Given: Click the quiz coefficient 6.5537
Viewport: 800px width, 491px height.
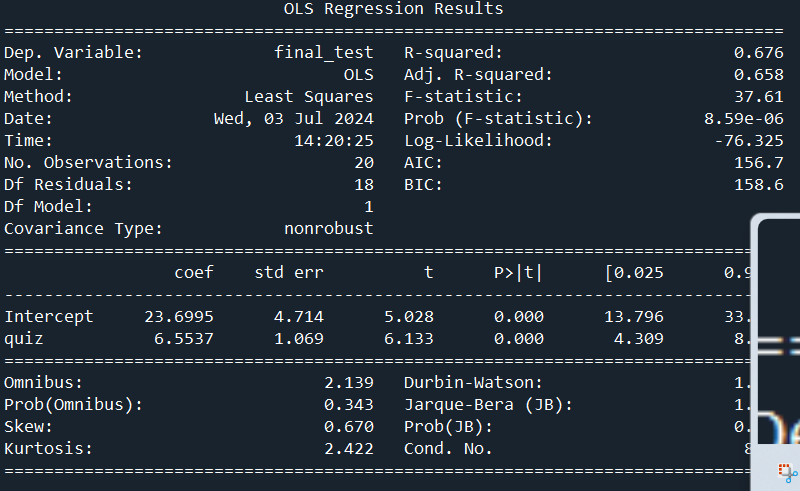Looking at the screenshot, I should click(184, 338).
